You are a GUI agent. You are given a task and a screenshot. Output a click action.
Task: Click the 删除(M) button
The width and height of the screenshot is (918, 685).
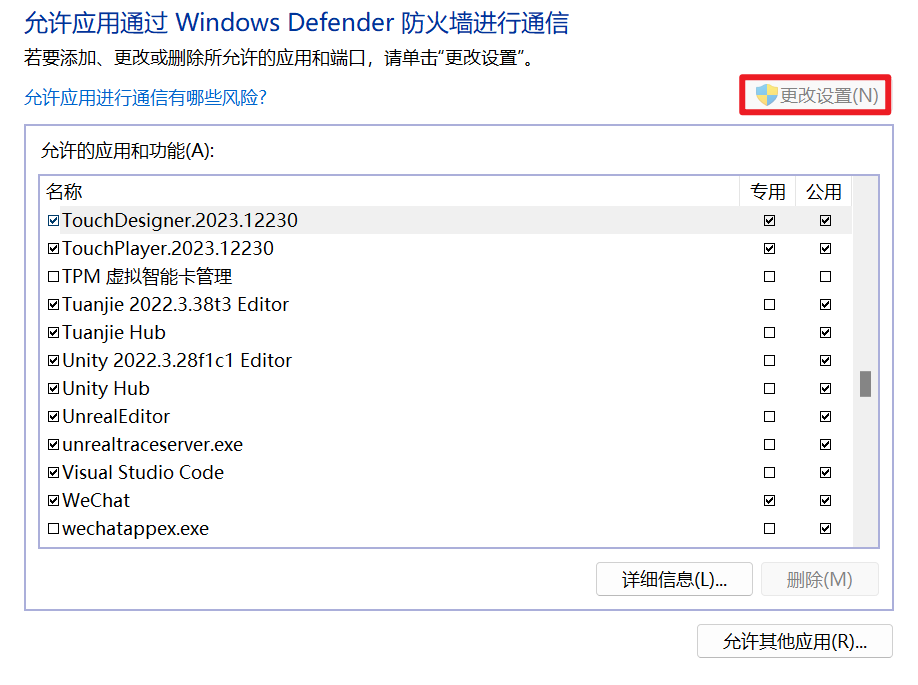[x=819, y=579]
